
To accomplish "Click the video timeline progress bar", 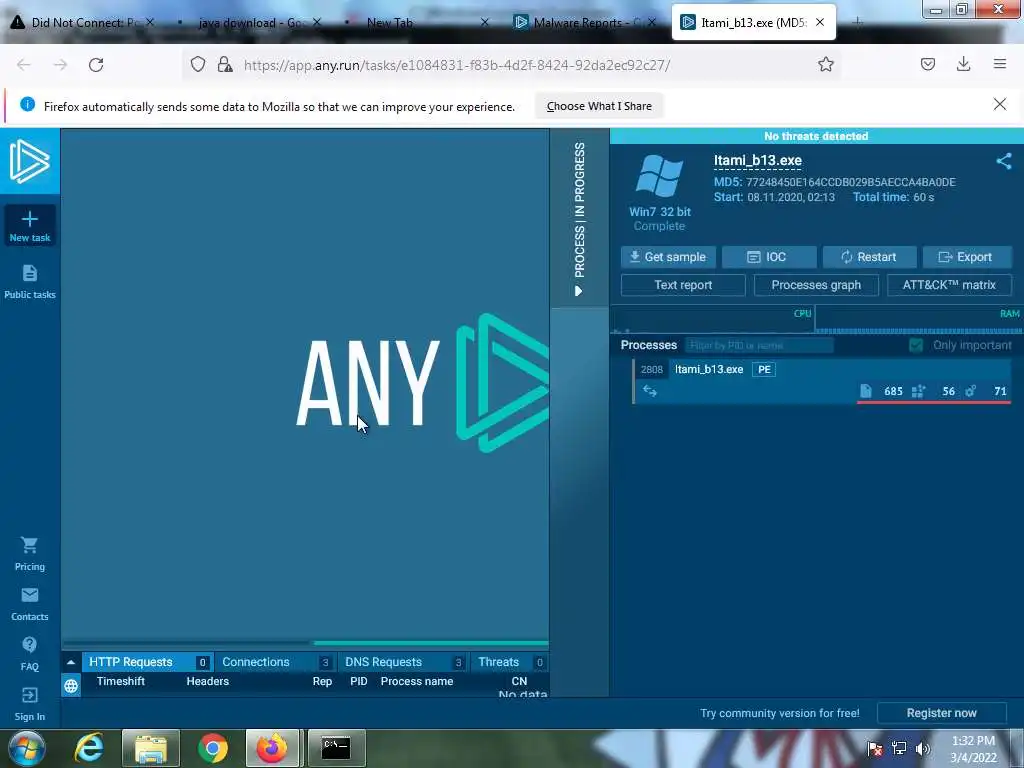I will (x=306, y=643).
